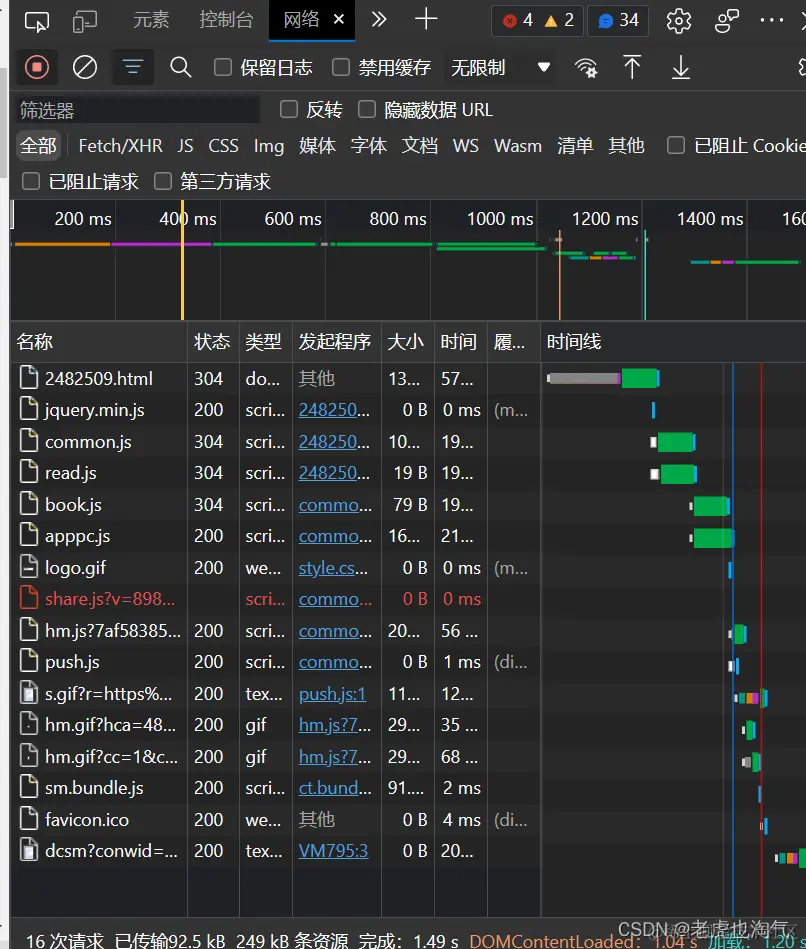Export HAR file with download arrow
806x949 pixels.
pos(681,67)
